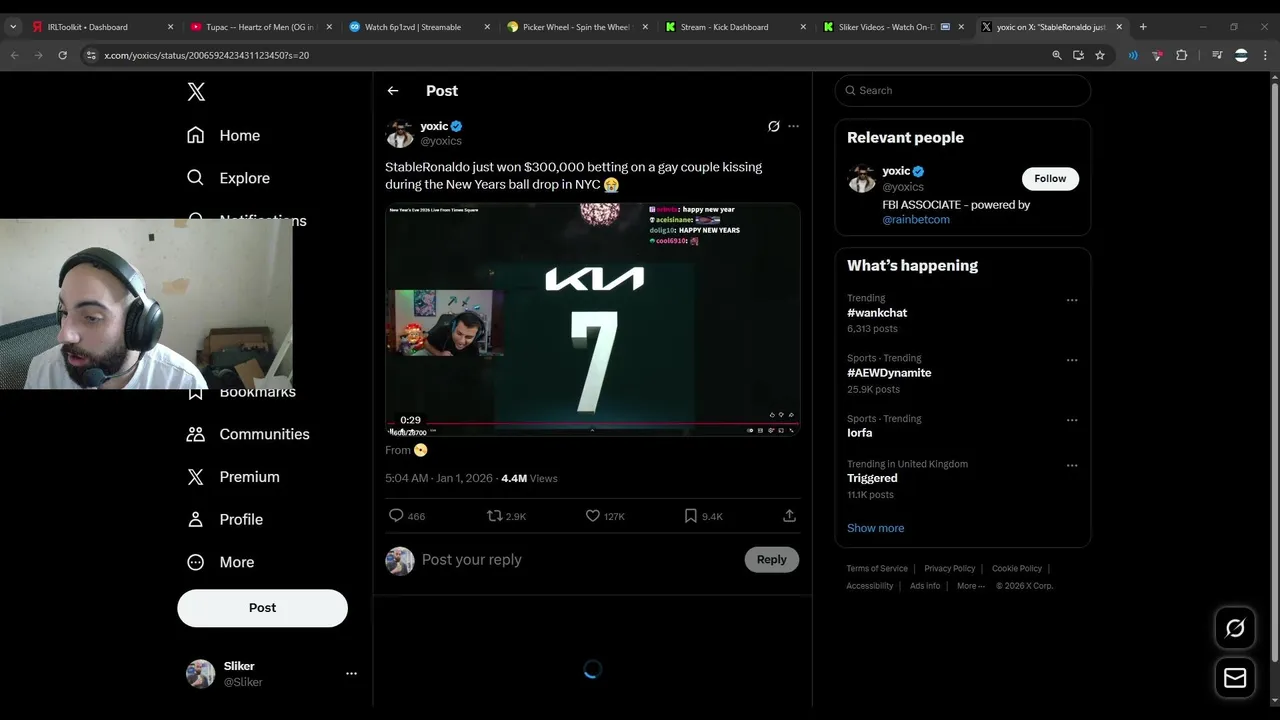Open options dots for #wankchat trend
Image resolution: width=1280 pixels, height=720 pixels.
point(1072,300)
